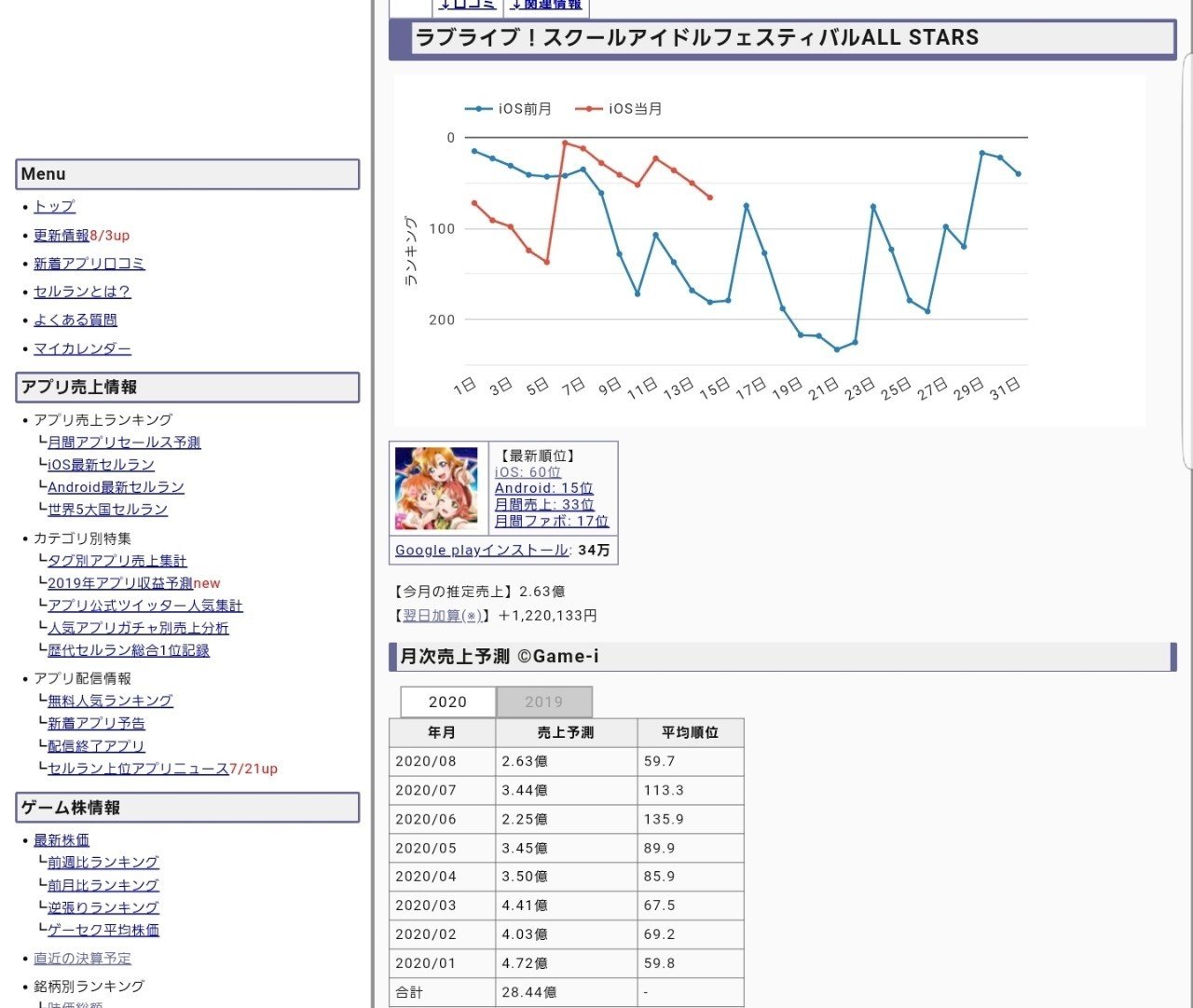The image size is (1193, 1008).
Task: Click the 平均順位 column header
Action: click(x=691, y=733)
